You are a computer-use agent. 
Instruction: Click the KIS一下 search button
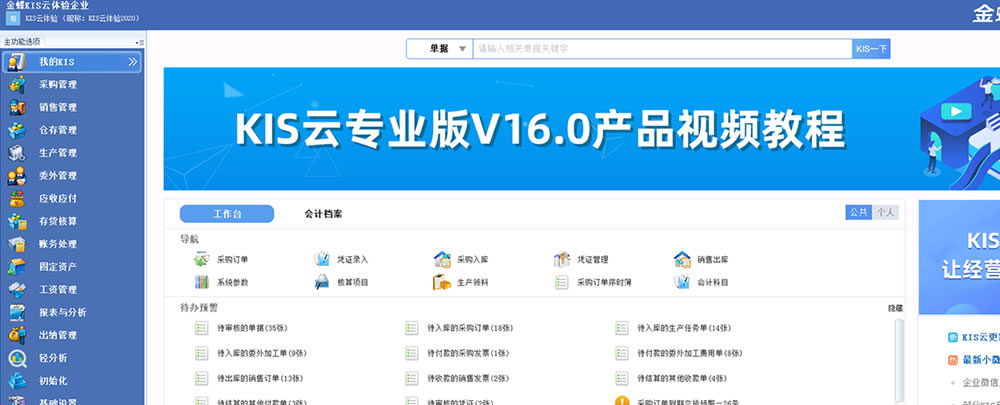click(871, 48)
